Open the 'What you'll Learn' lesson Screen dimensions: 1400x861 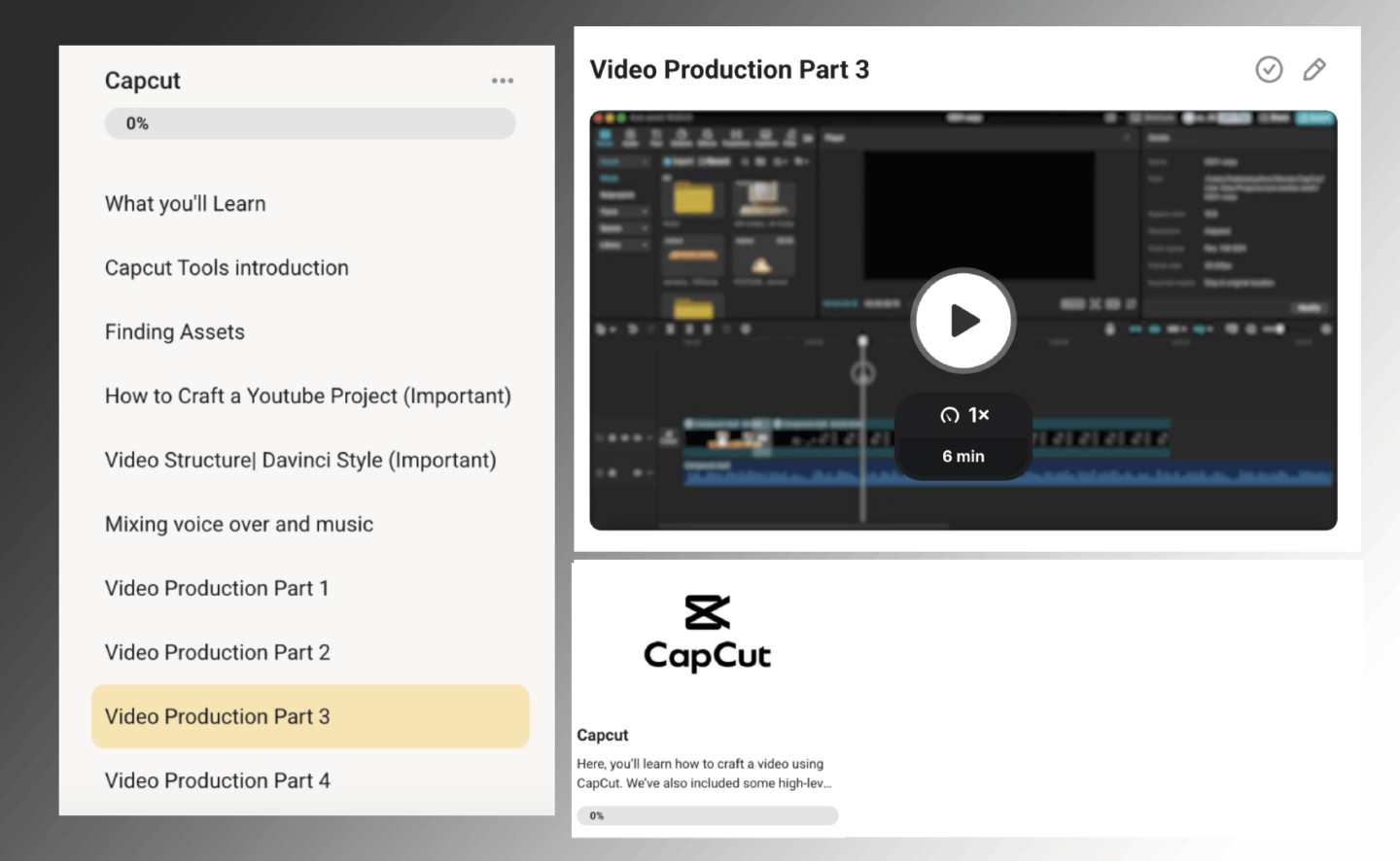click(x=186, y=204)
